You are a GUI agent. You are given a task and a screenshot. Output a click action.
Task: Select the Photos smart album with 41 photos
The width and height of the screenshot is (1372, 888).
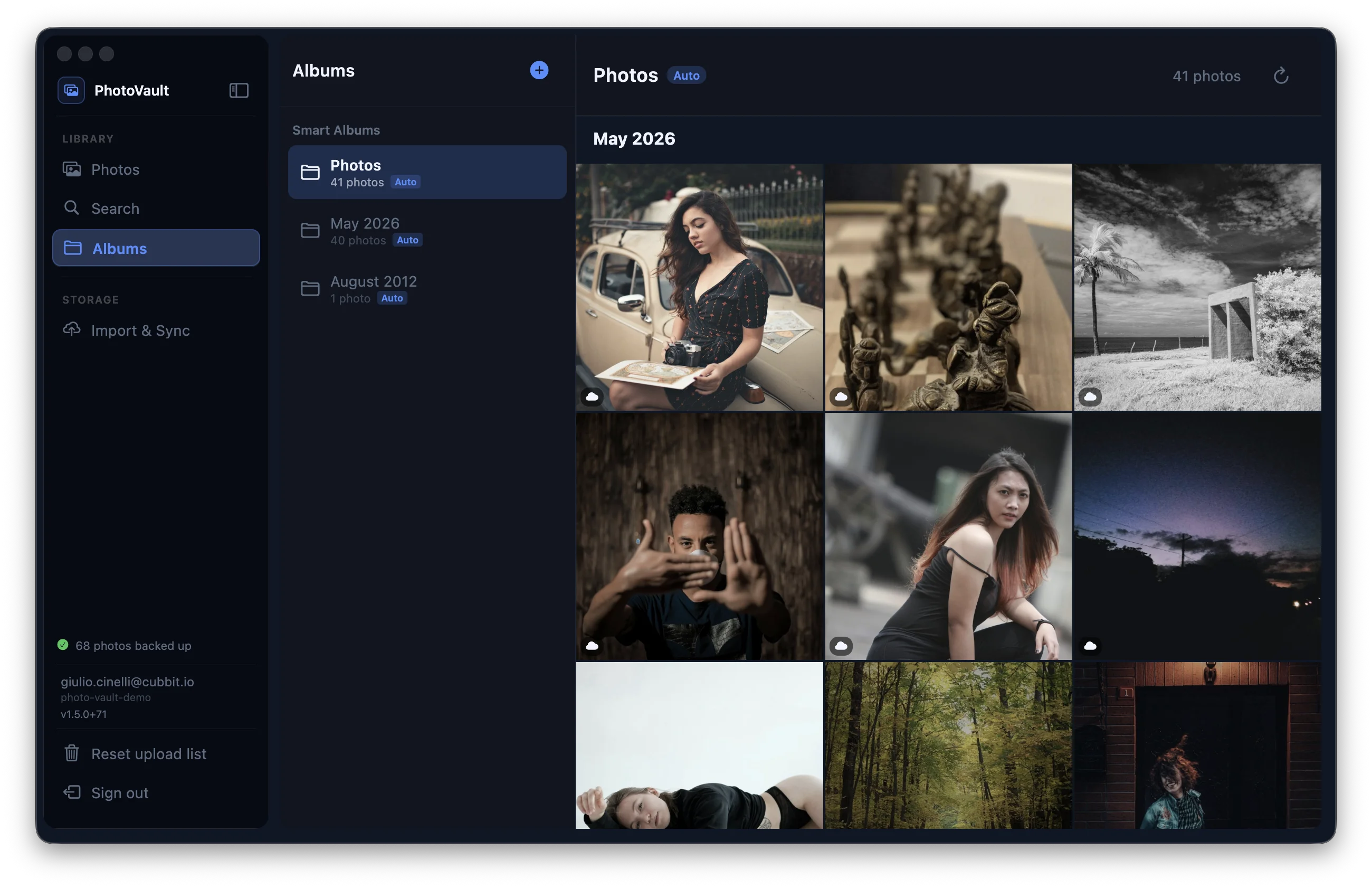point(427,173)
